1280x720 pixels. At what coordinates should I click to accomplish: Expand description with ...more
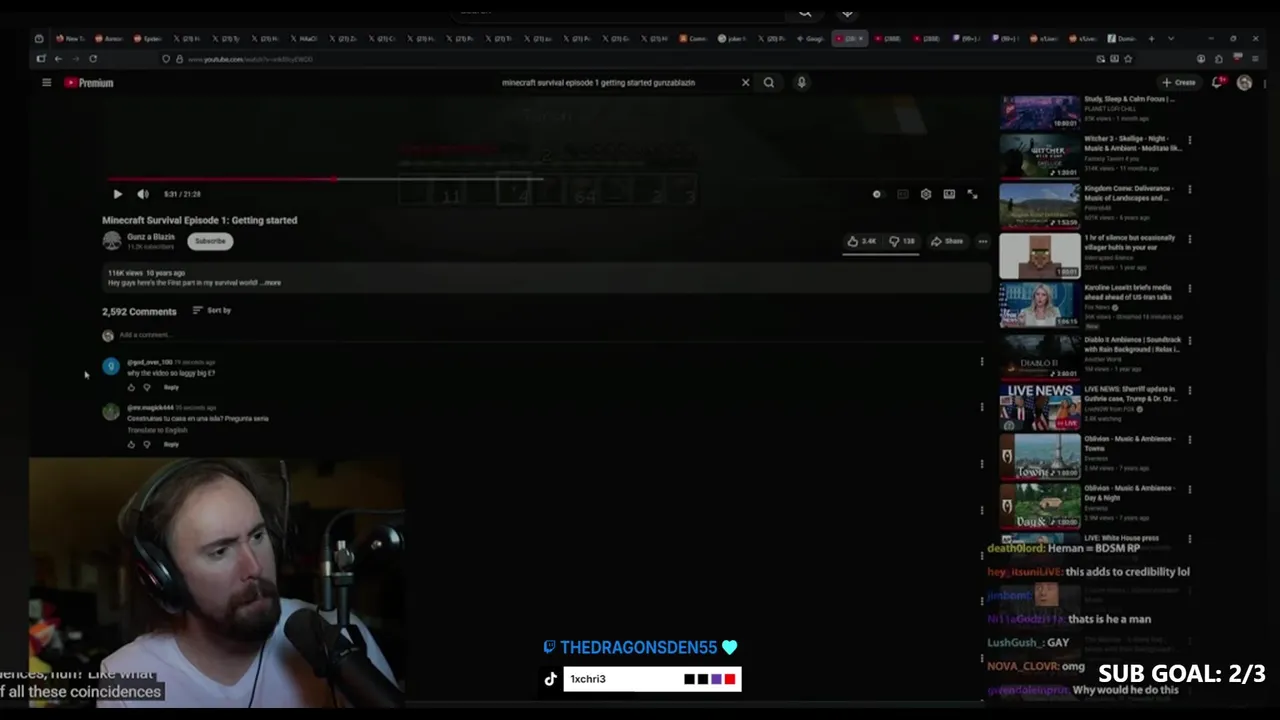click(x=271, y=283)
